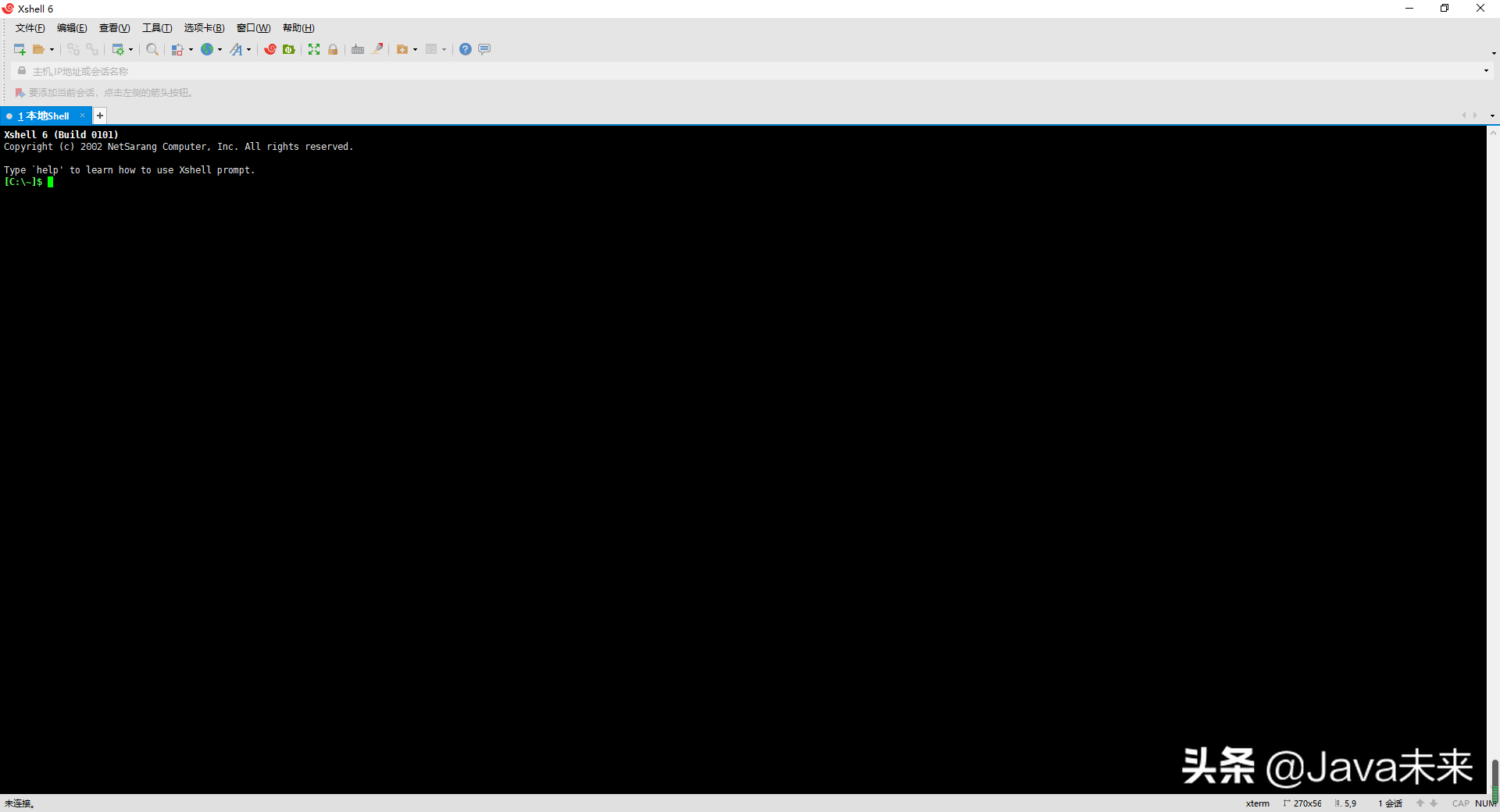This screenshot has width=1500, height=812.
Task: Expand the toolbar overflow arrow at far right
Action: pyautogui.click(x=1493, y=53)
